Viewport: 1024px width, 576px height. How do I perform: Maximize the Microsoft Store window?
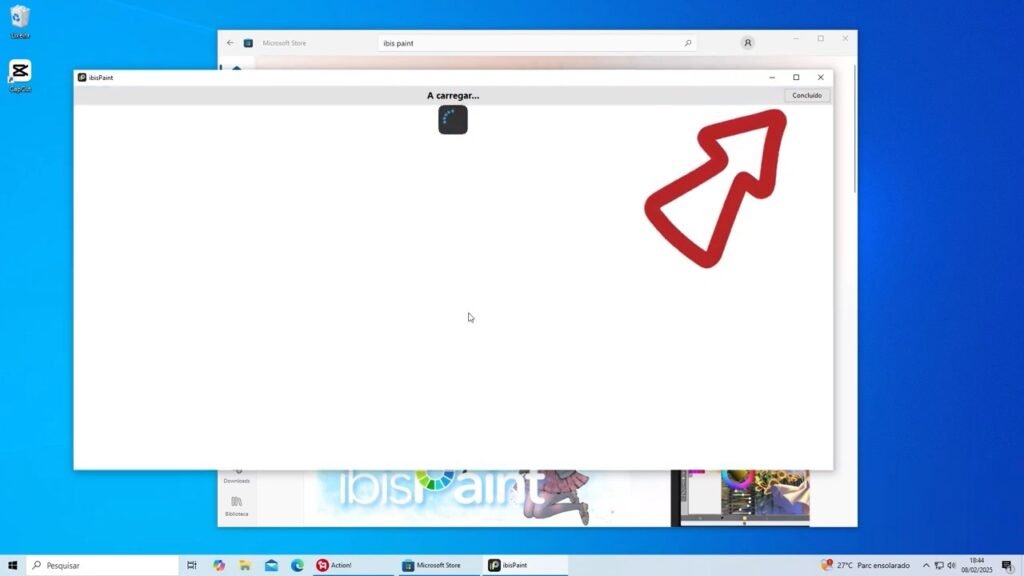821,39
